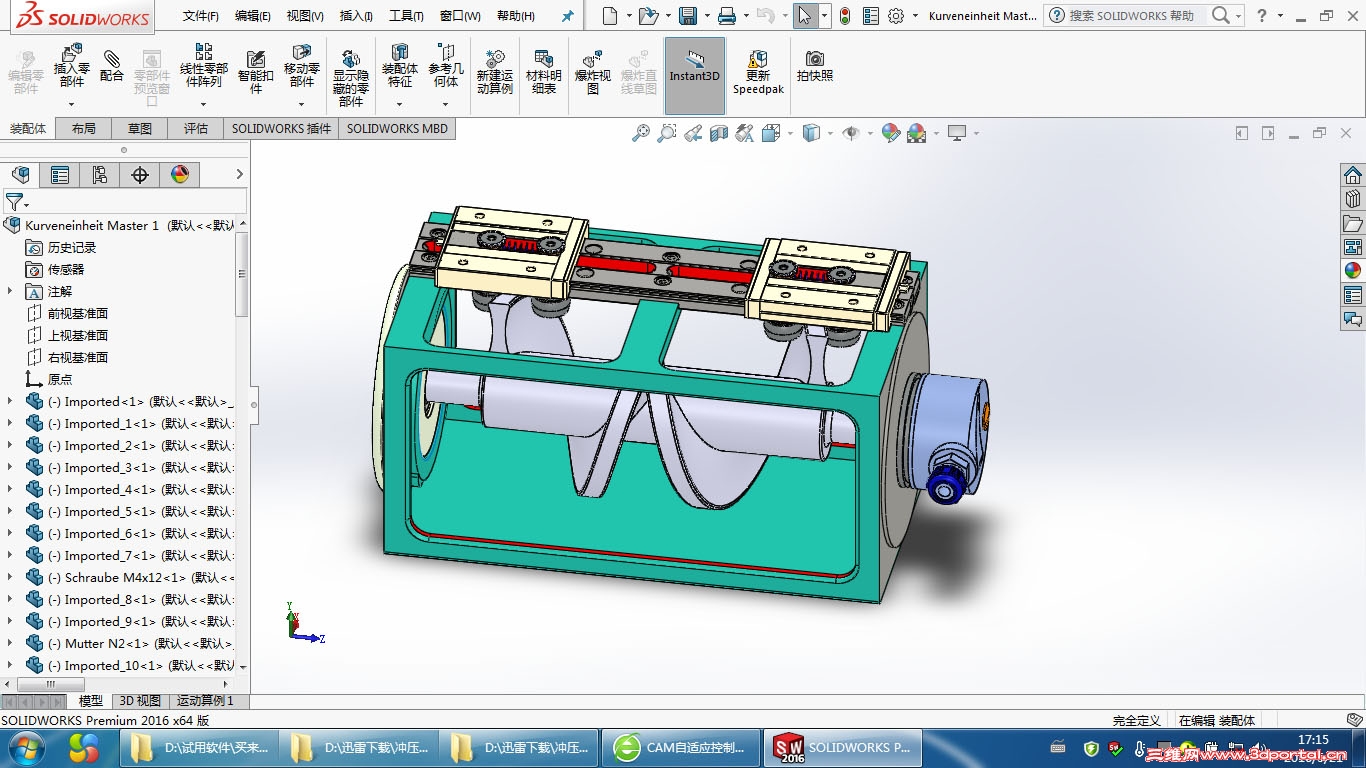Take a 拍快照 snapshot
1366x768 pixels.
click(815, 66)
